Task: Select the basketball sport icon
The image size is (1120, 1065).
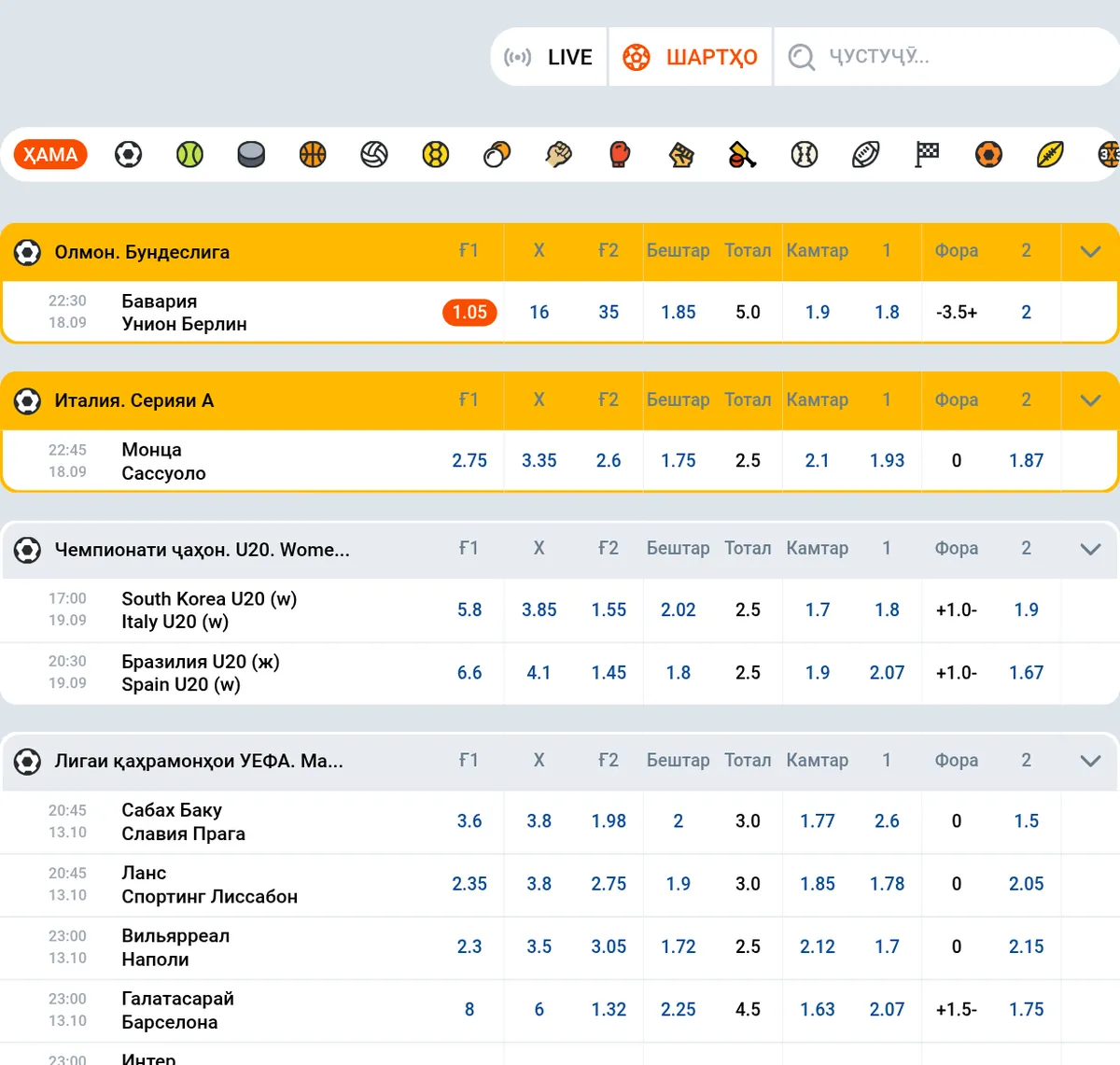Action: point(313,154)
